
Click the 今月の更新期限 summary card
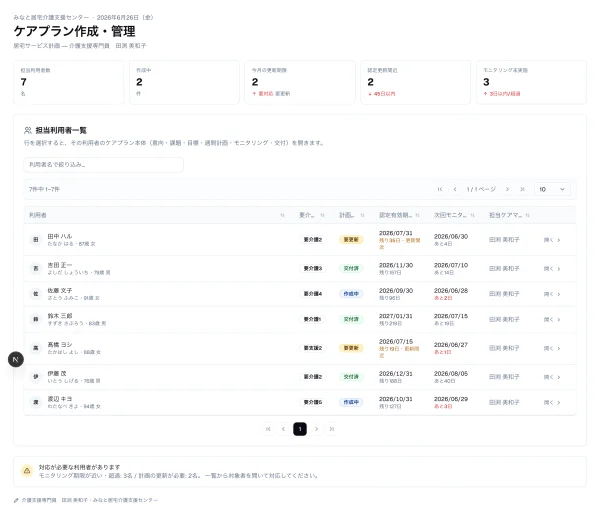pyautogui.click(x=300, y=82)
